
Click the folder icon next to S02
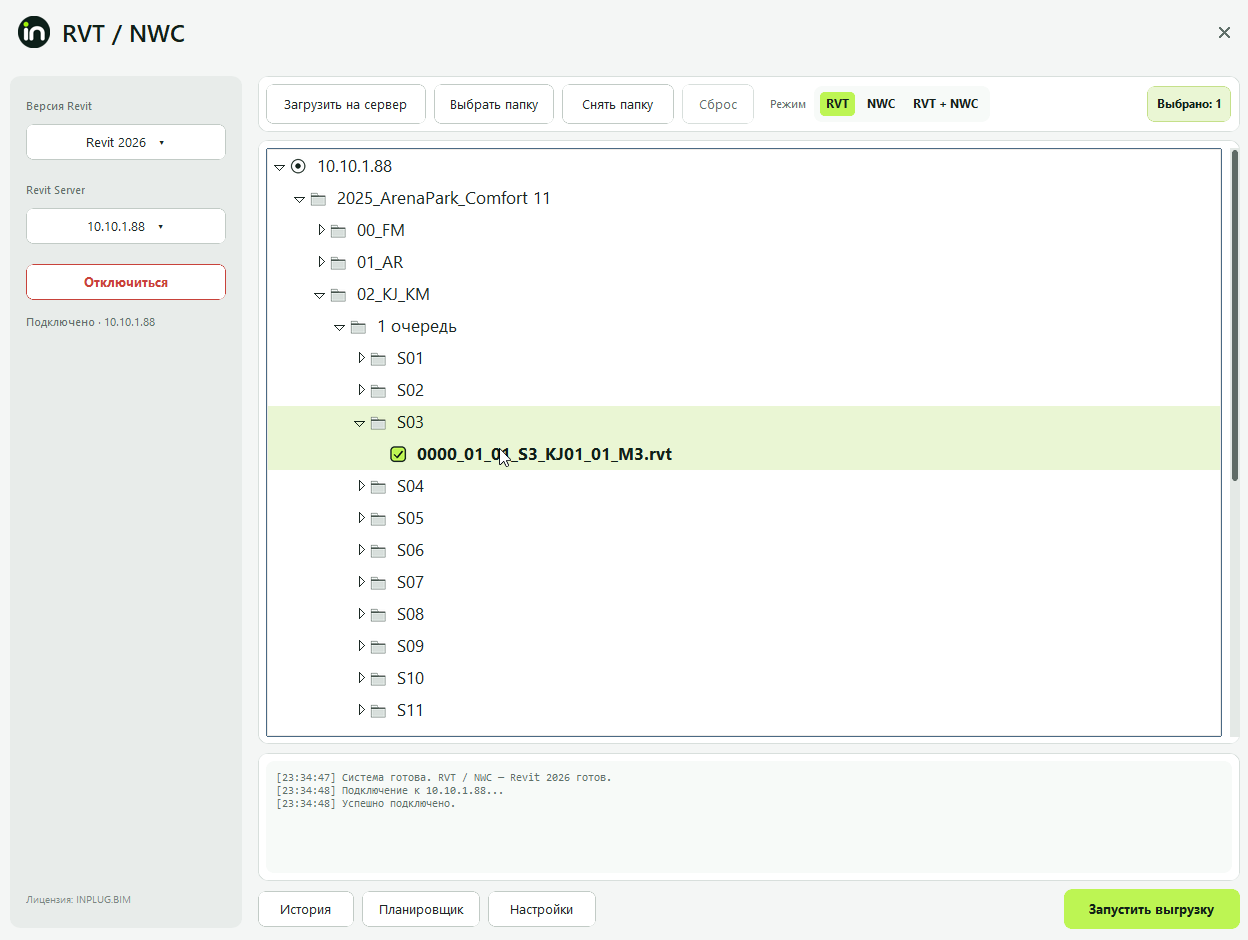coord(378,391)
